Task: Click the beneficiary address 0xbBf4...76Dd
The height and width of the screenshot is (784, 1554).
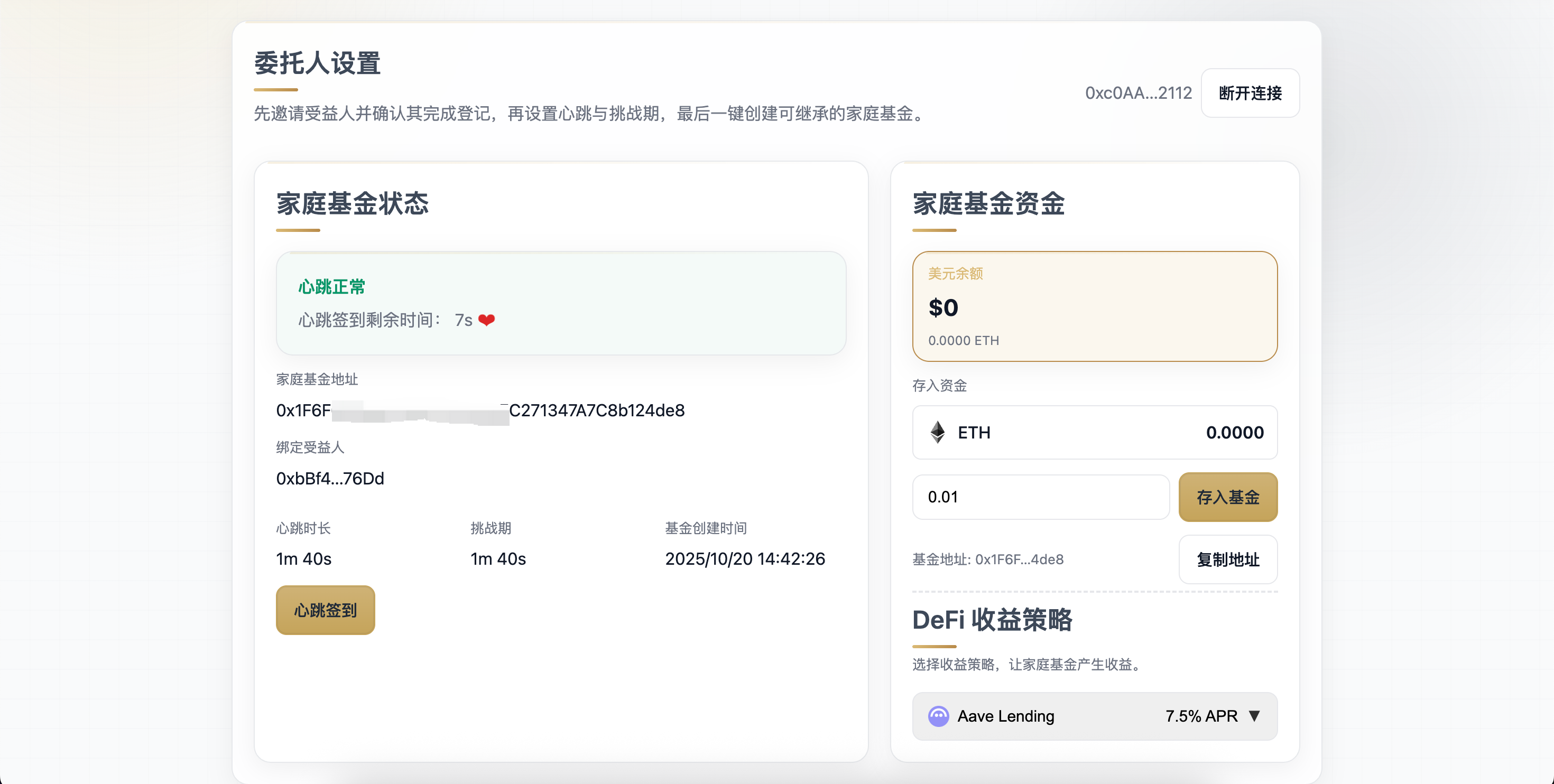Action: pyautogui.click(x=330, y=478)
